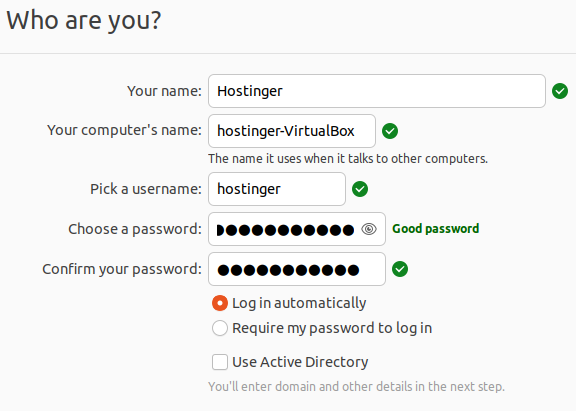The image size is (576, 411).
Task: Click into the Choose a password field
Action: 297,229
